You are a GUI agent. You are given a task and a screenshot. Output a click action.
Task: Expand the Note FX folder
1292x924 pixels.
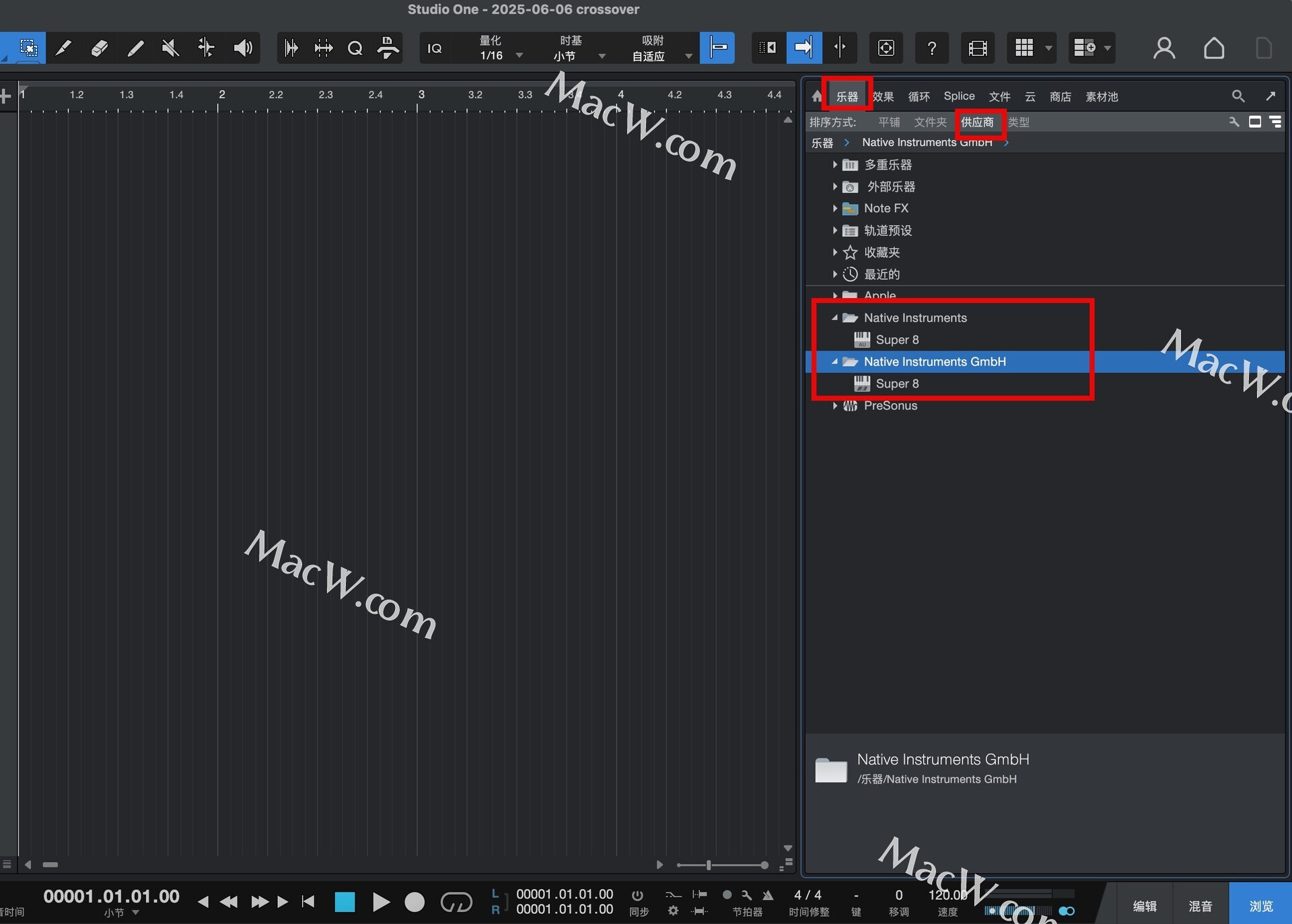(835, 208)
